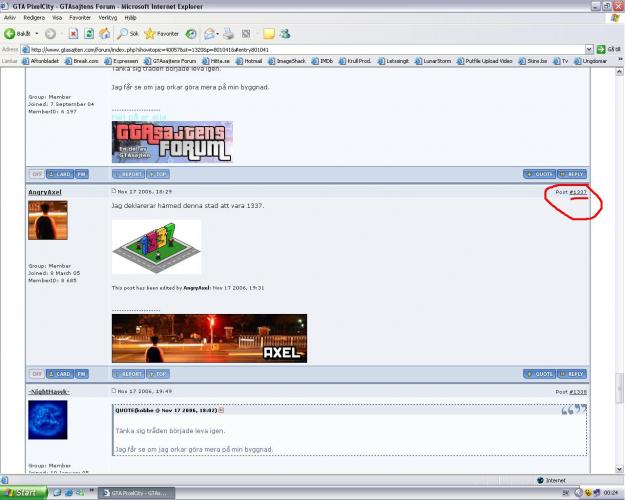Click the yellow note toolbar icon
The width and height of the screenshot is (625, 500).
pos(268,34)
